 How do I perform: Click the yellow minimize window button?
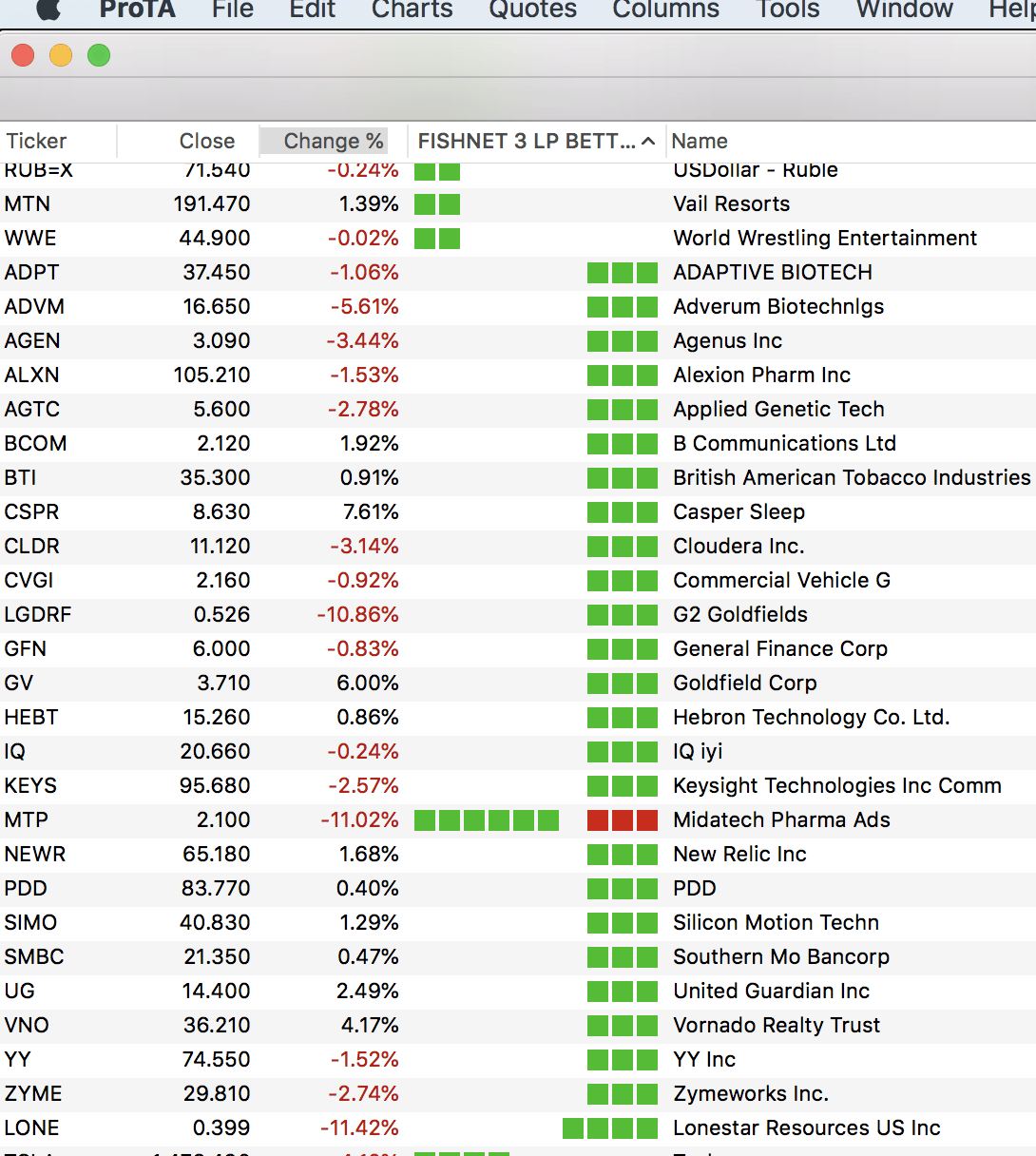tap(61, 55)
